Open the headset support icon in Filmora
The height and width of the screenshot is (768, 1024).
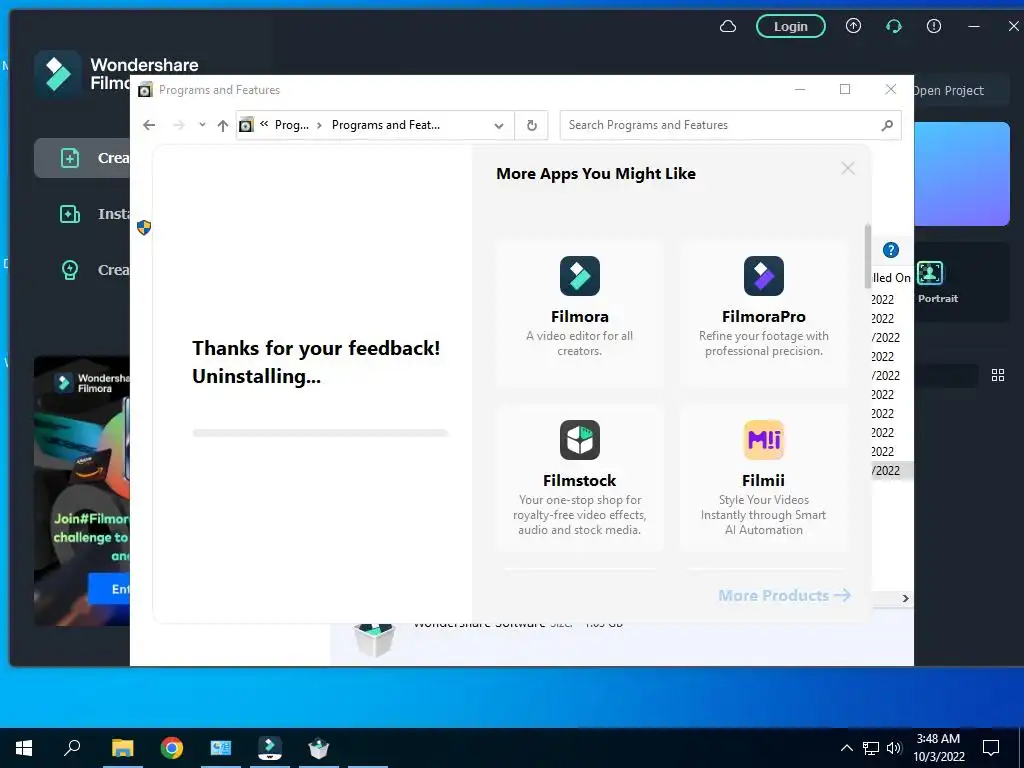[x=893, y=26]
